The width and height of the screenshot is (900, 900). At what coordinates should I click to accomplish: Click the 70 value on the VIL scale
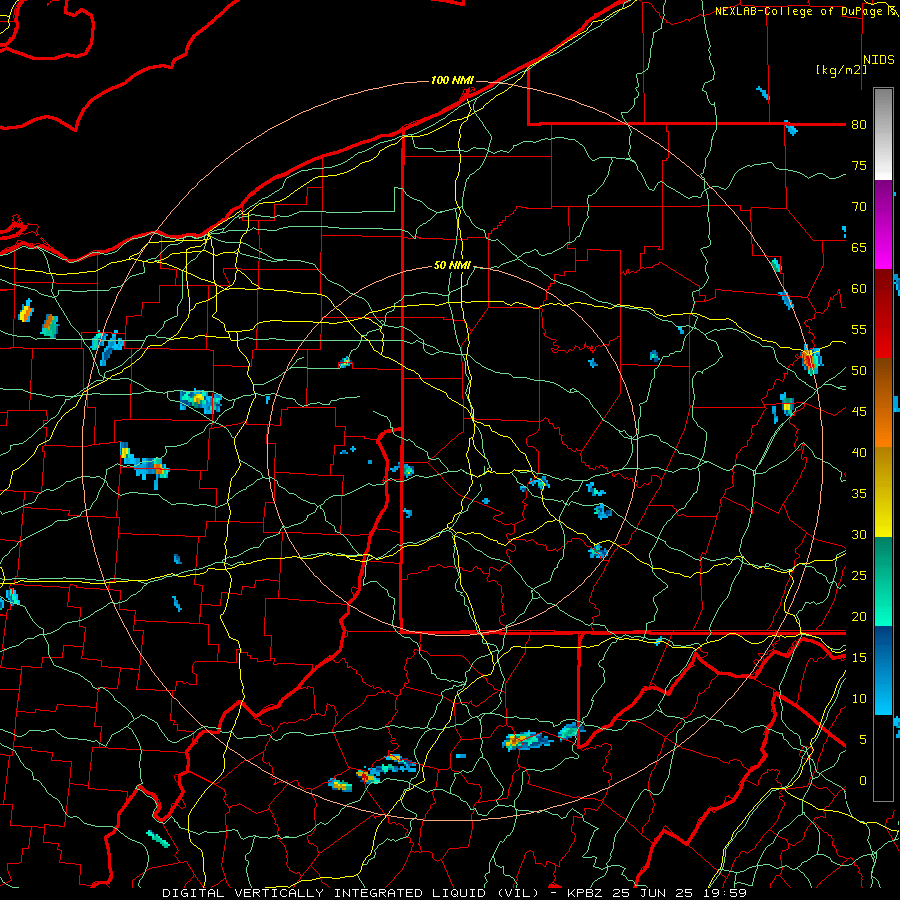tap(859, 207)
